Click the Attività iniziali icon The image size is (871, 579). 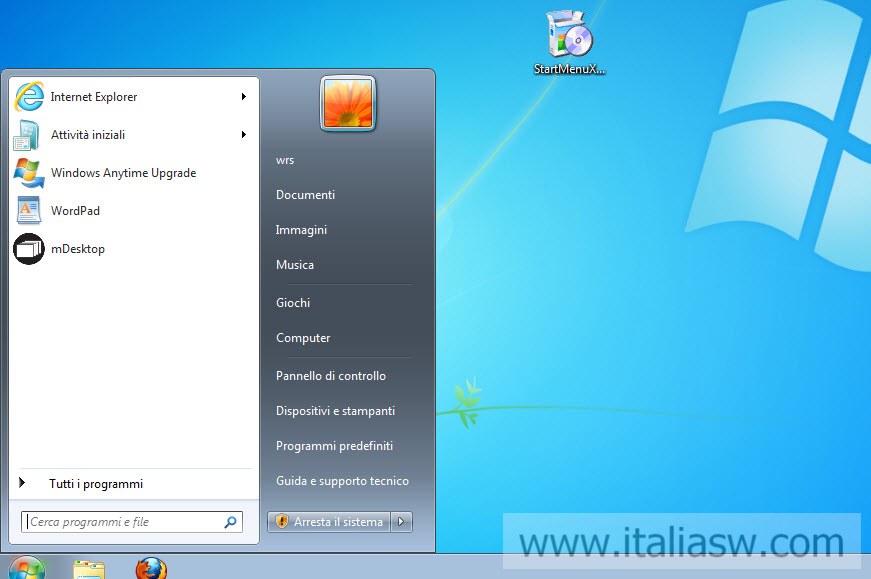[x=27, y=135]
